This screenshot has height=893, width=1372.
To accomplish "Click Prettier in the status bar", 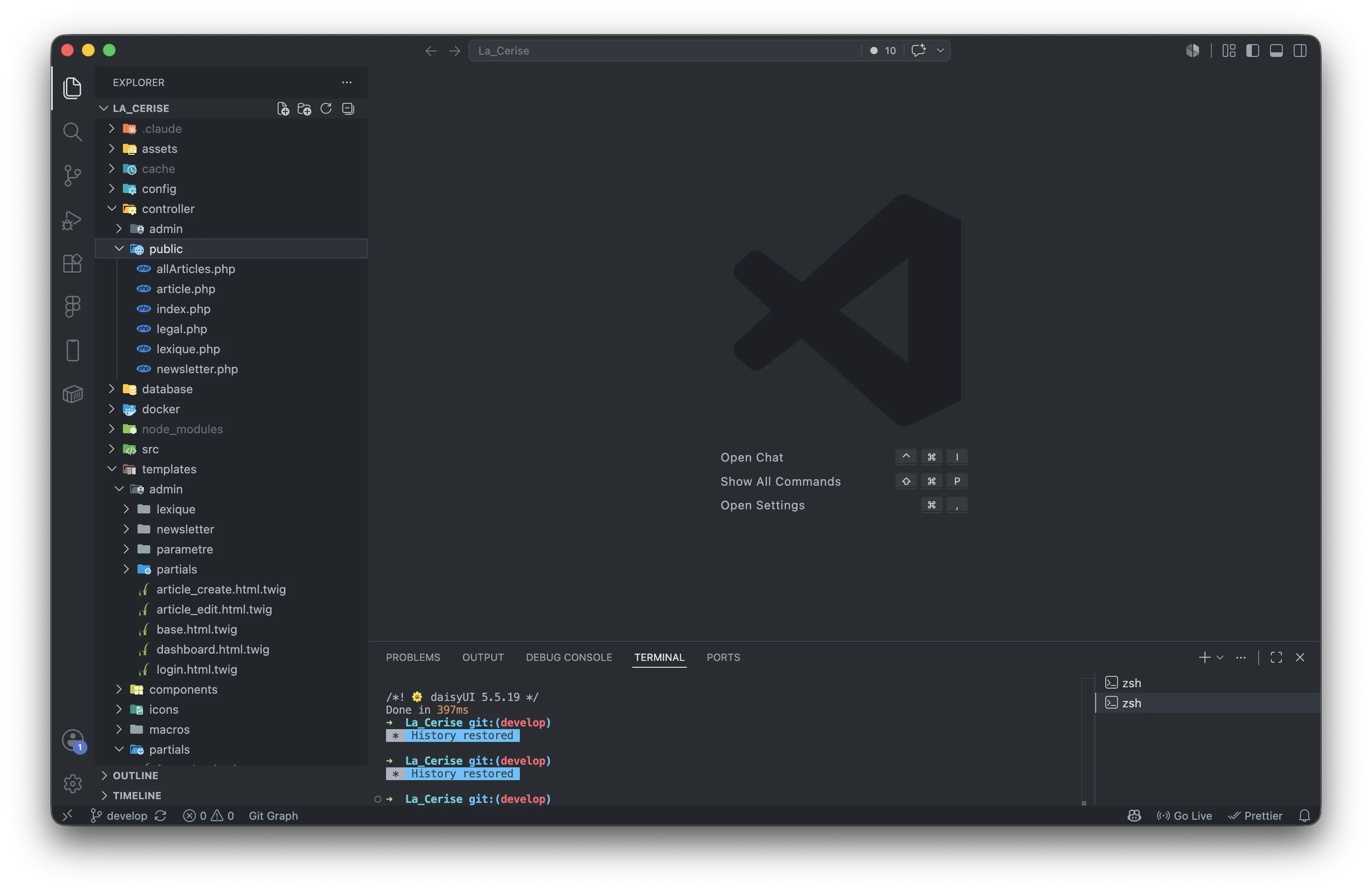I will (x=1255, y=816).
